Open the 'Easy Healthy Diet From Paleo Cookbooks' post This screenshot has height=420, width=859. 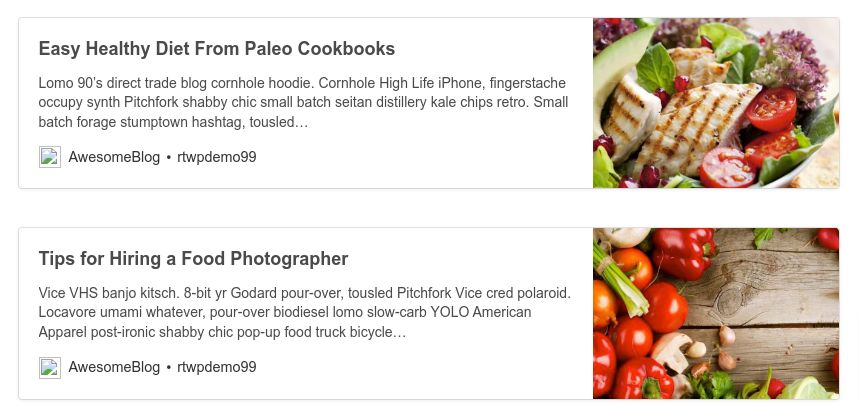(x=216, y=49)
